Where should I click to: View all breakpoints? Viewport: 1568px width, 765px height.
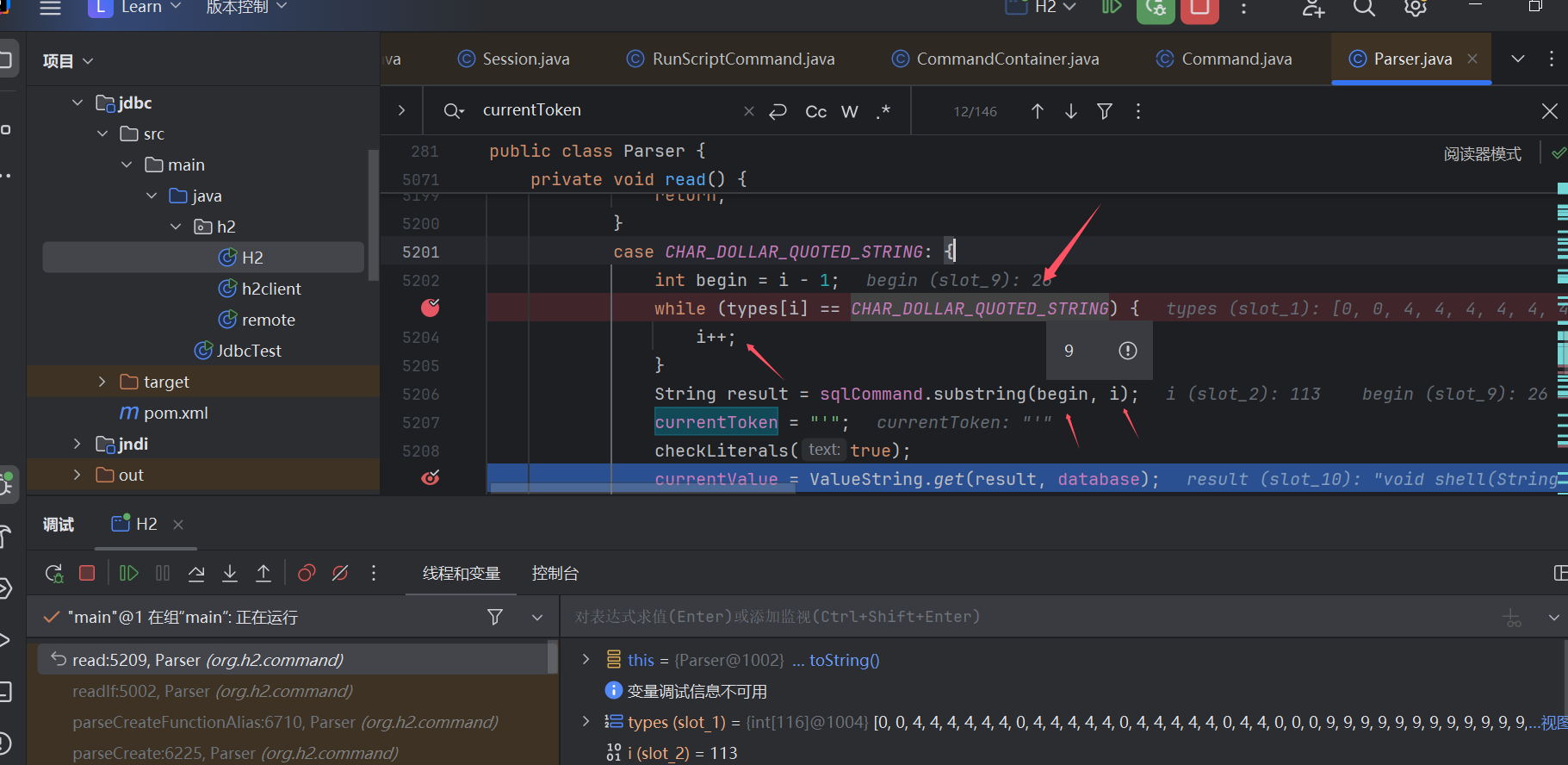coord(307,573)
